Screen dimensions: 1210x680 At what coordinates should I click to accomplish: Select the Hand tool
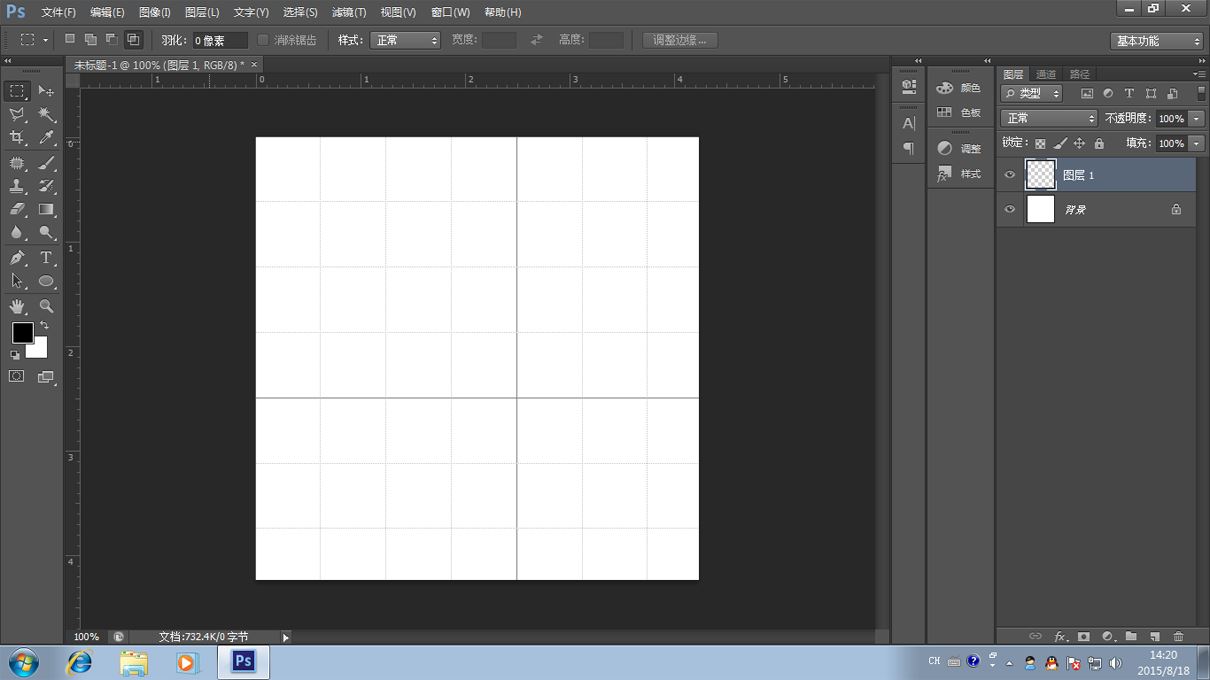click(17, 307)
